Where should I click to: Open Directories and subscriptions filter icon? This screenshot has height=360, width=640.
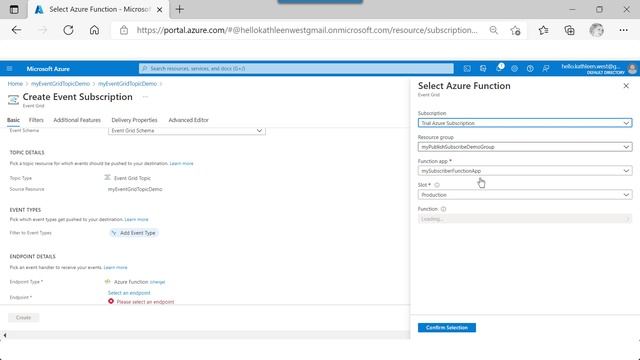click(x=483, y=69)
